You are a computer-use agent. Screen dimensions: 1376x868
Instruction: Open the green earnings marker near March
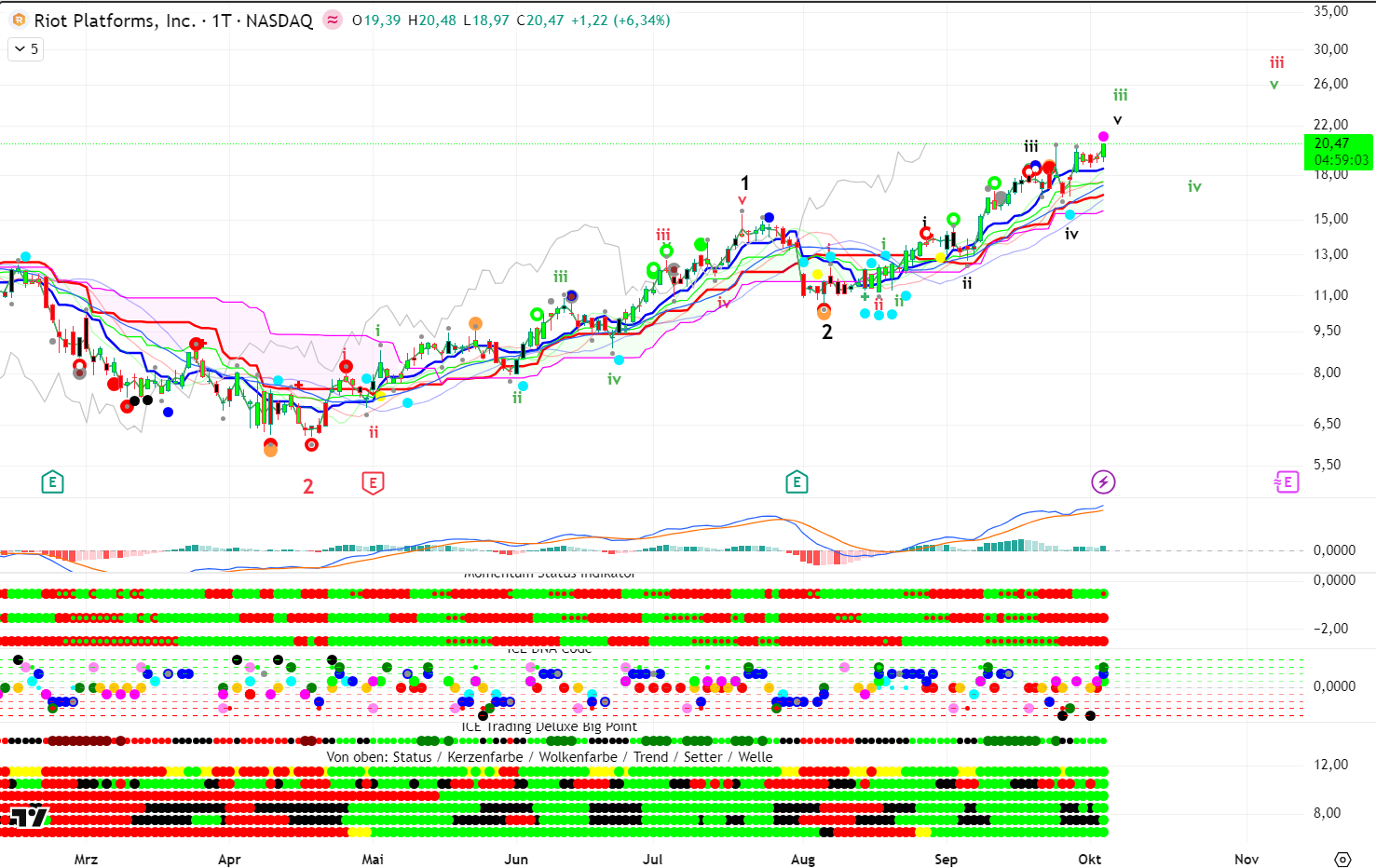tap(53, 482)
